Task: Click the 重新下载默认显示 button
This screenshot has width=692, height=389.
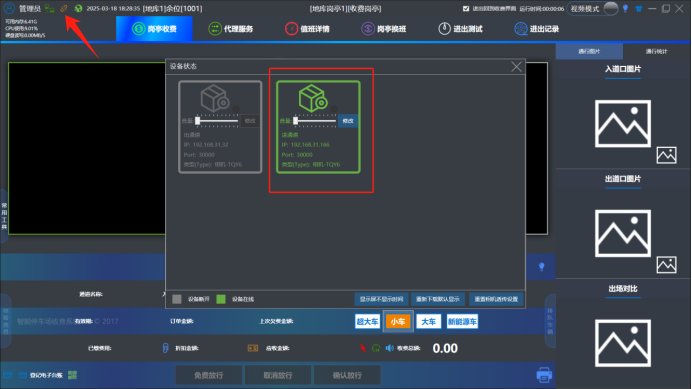Action: click(438, 299)
